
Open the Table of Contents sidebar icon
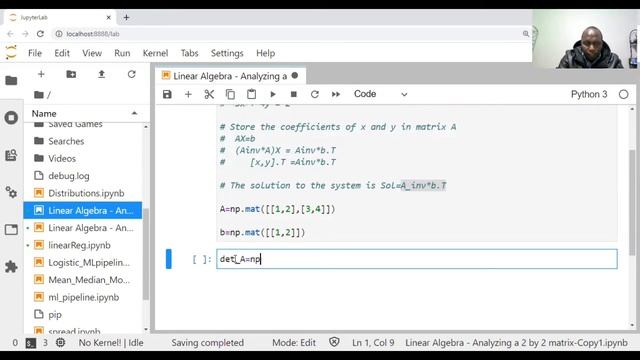pos(11,155)
